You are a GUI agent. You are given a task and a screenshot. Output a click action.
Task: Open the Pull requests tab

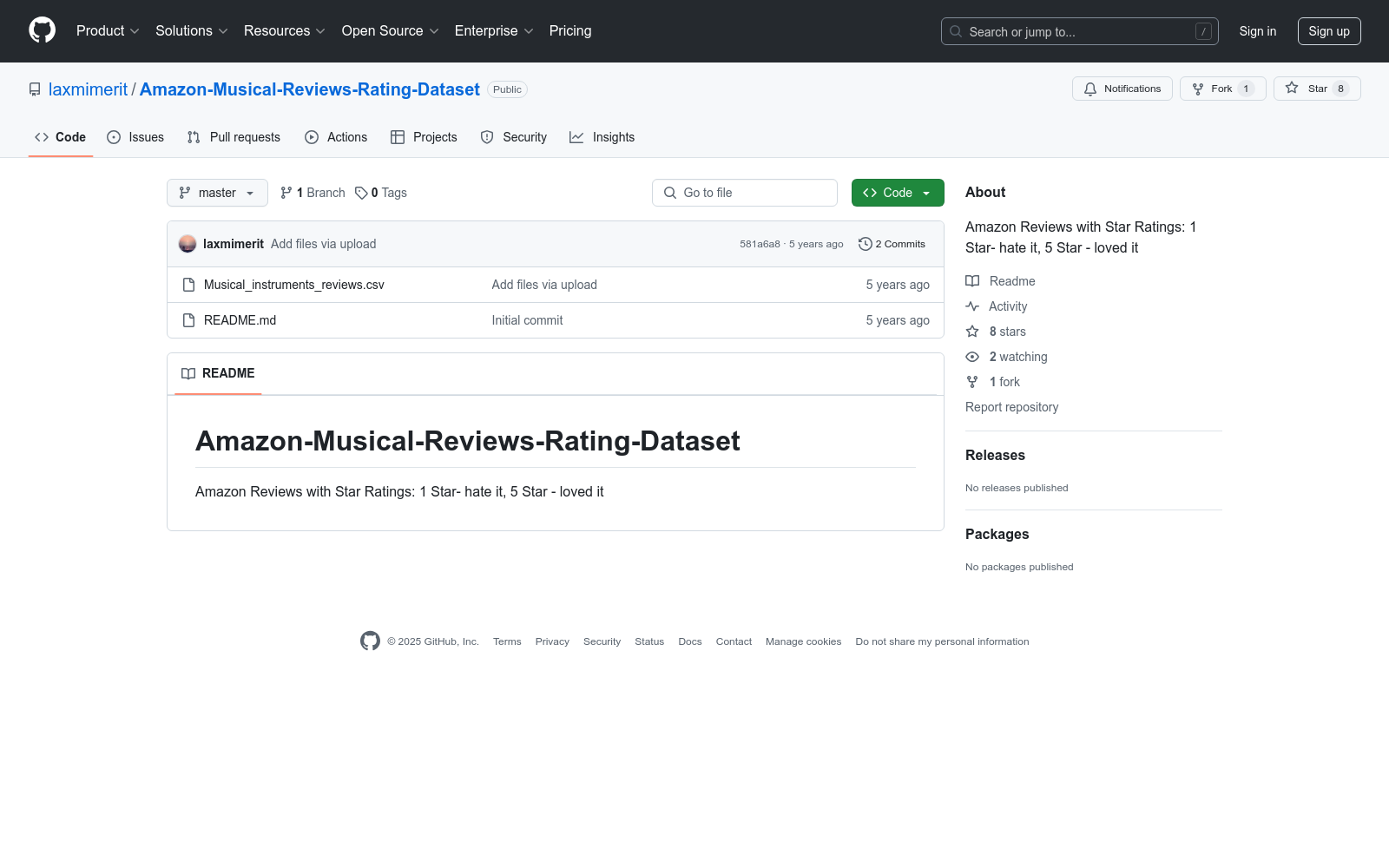[234, 137]
